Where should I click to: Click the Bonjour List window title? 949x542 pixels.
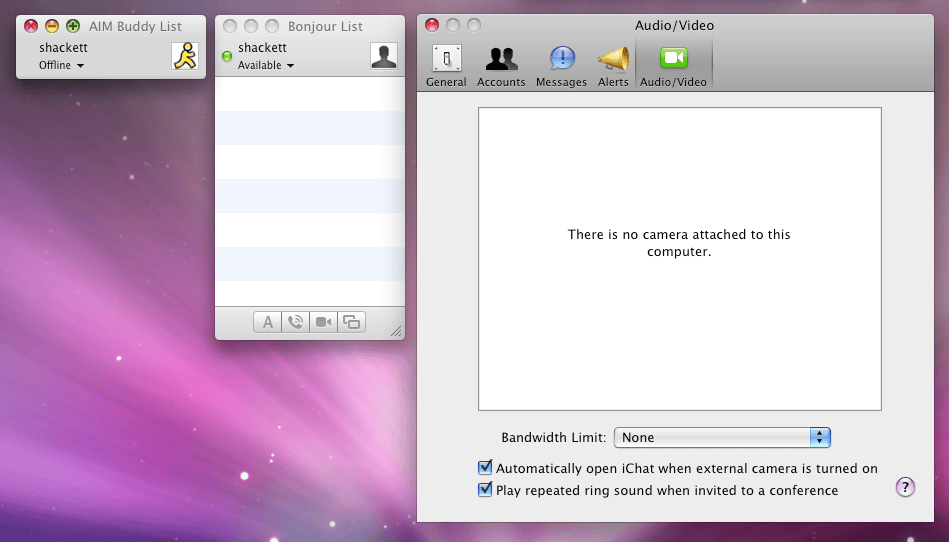(x=325, y=27)
